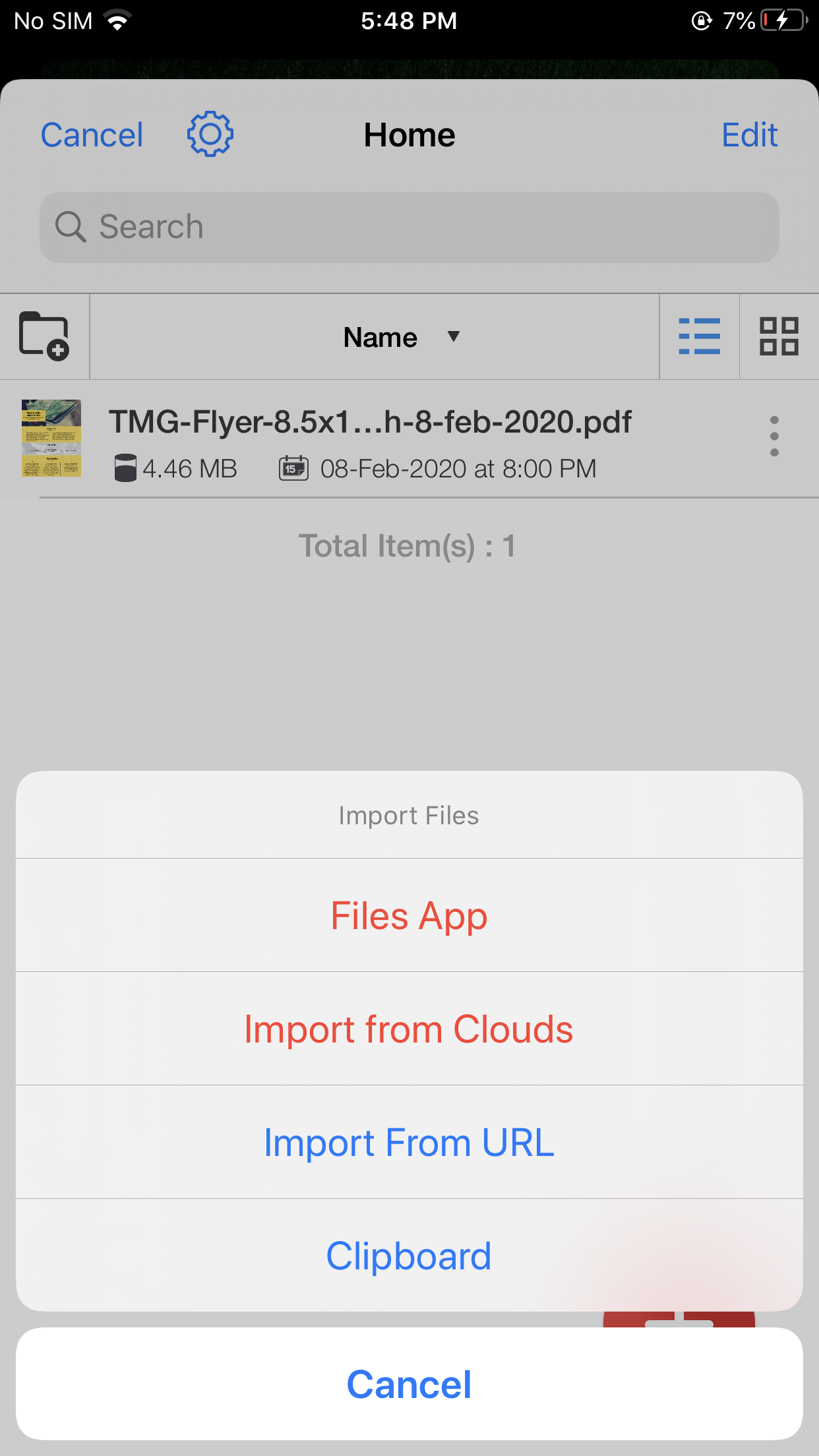Focus the Search input field
The width and height of the screenshot is (819, 1456).
[422, 227]
